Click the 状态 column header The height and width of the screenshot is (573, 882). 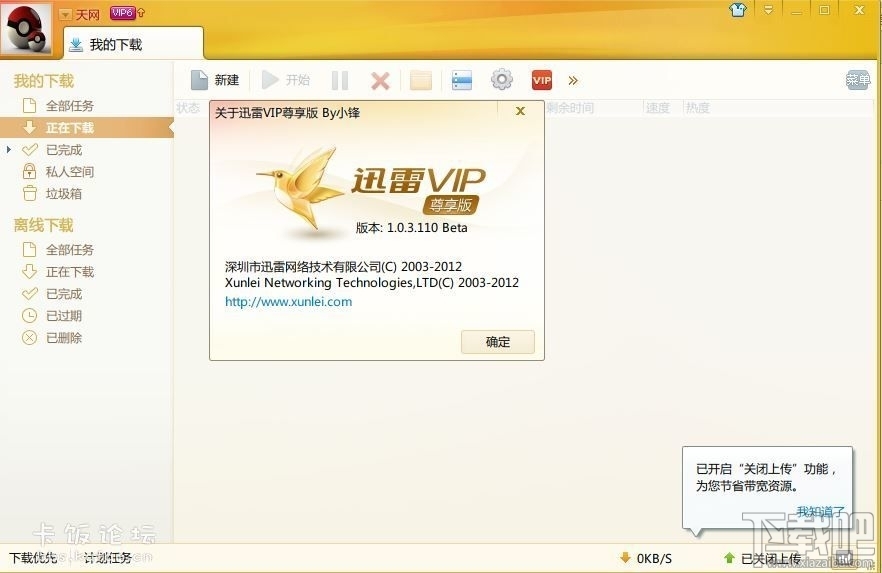tap(188, 108)
